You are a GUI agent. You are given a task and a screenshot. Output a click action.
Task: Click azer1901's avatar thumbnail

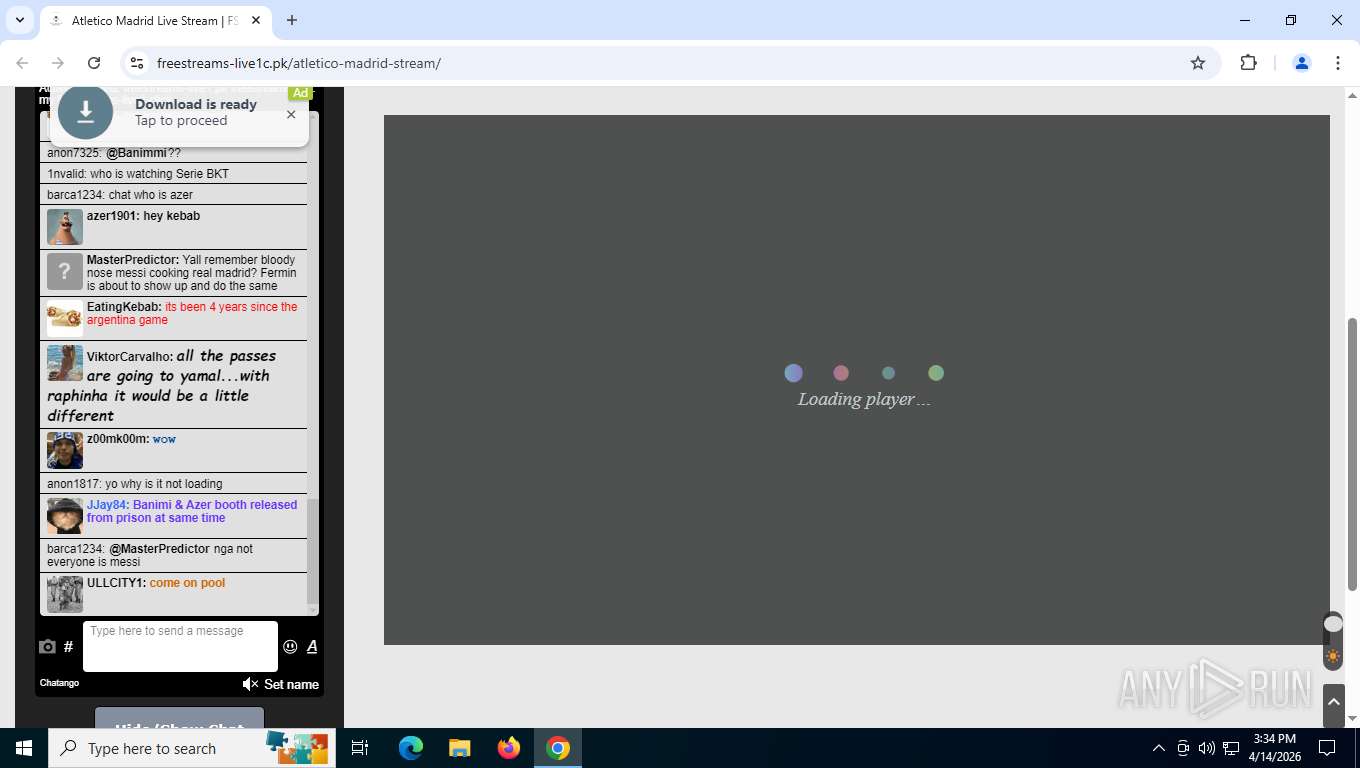[65, 227]
